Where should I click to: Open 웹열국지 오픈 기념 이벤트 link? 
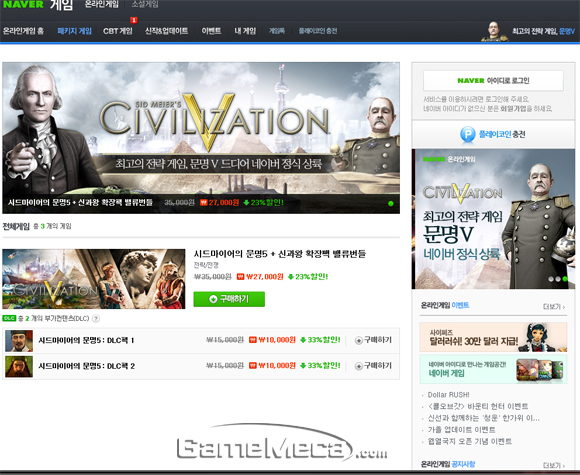470,442
